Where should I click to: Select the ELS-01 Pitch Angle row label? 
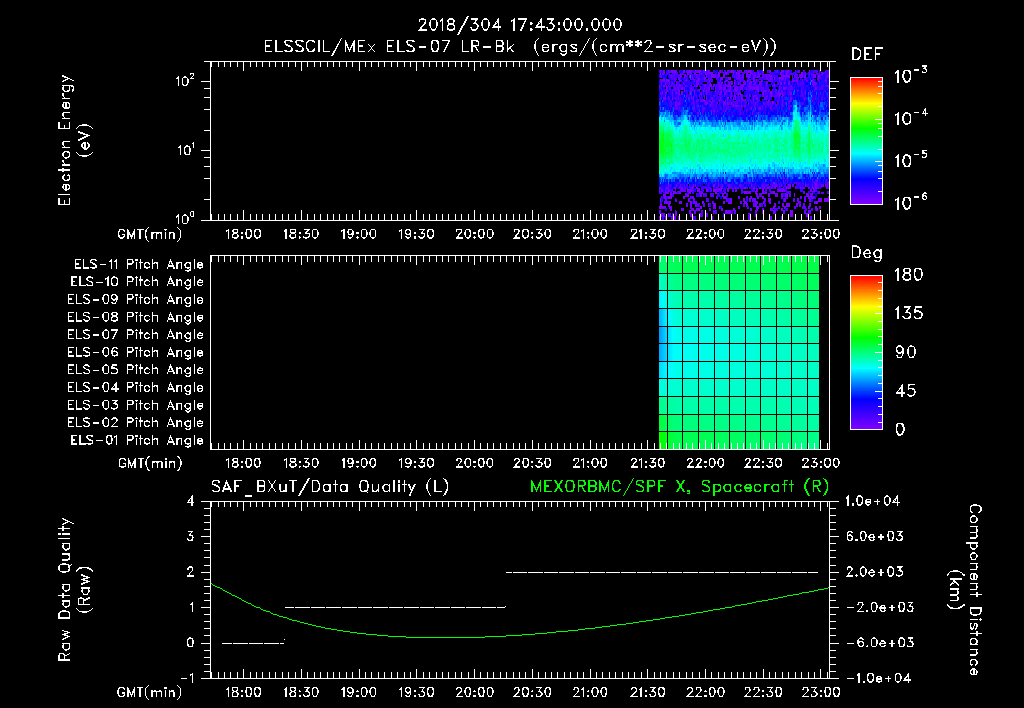136,441
